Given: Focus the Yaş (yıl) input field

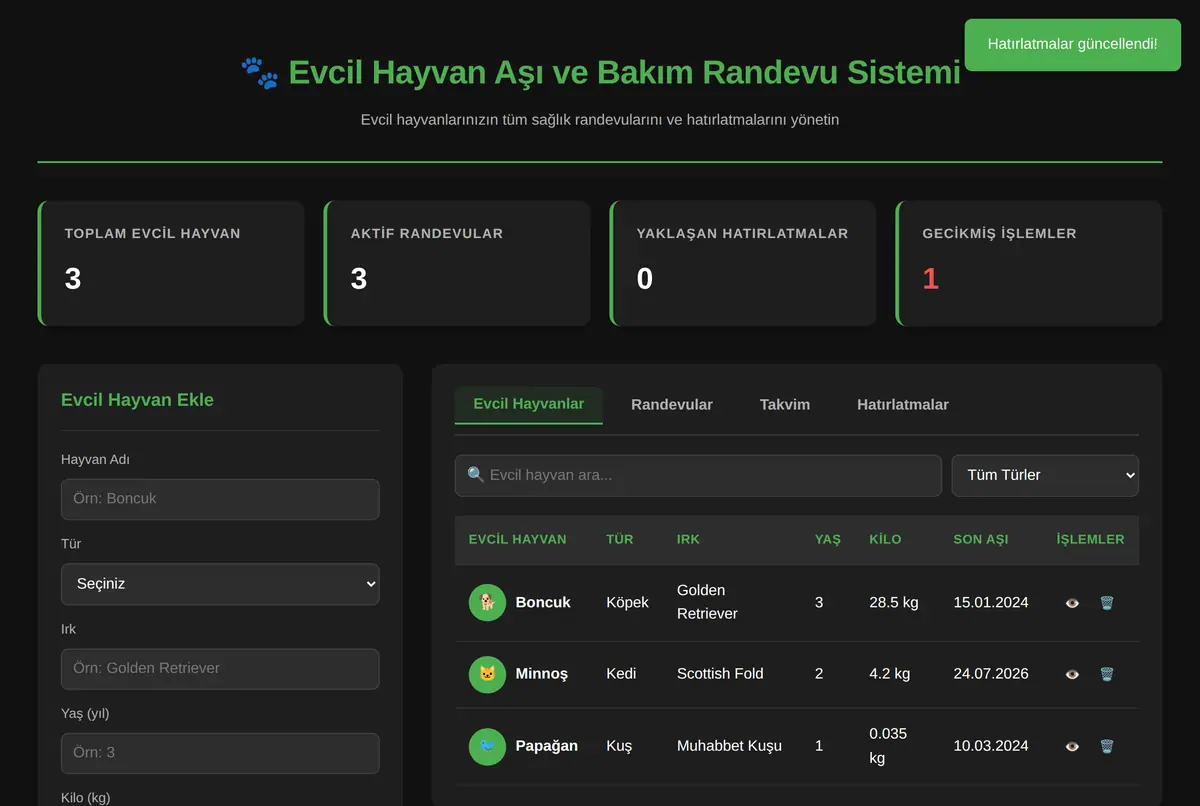Looking at the screenshot, I should pos(220,753).
